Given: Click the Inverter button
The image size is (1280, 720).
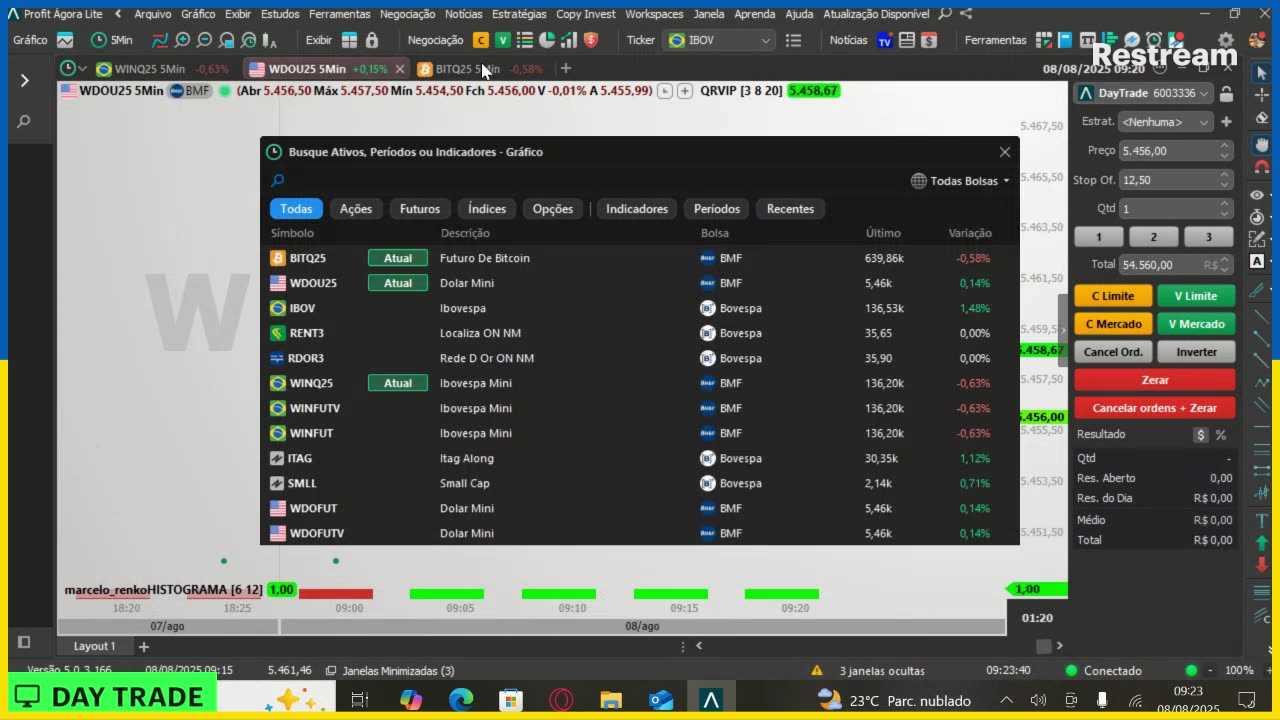Looking at the screenshot, I should pos(1196,352).
